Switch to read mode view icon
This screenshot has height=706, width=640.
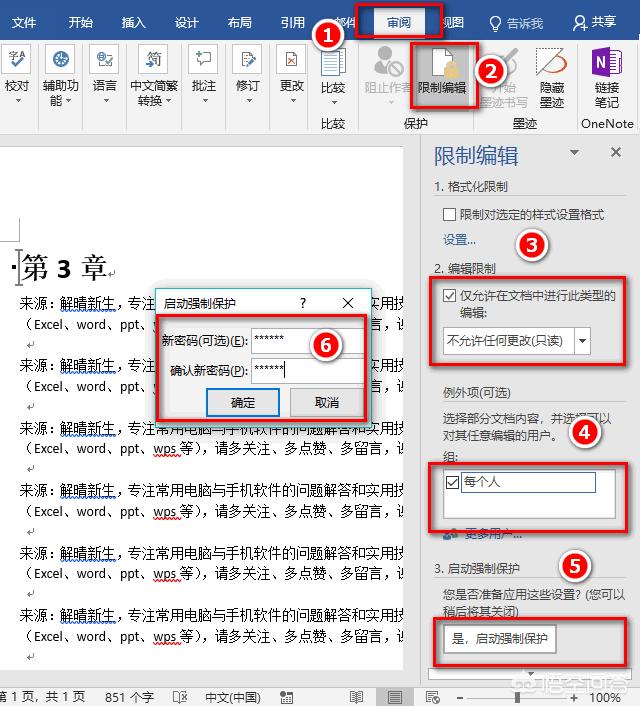click(356, 697)
